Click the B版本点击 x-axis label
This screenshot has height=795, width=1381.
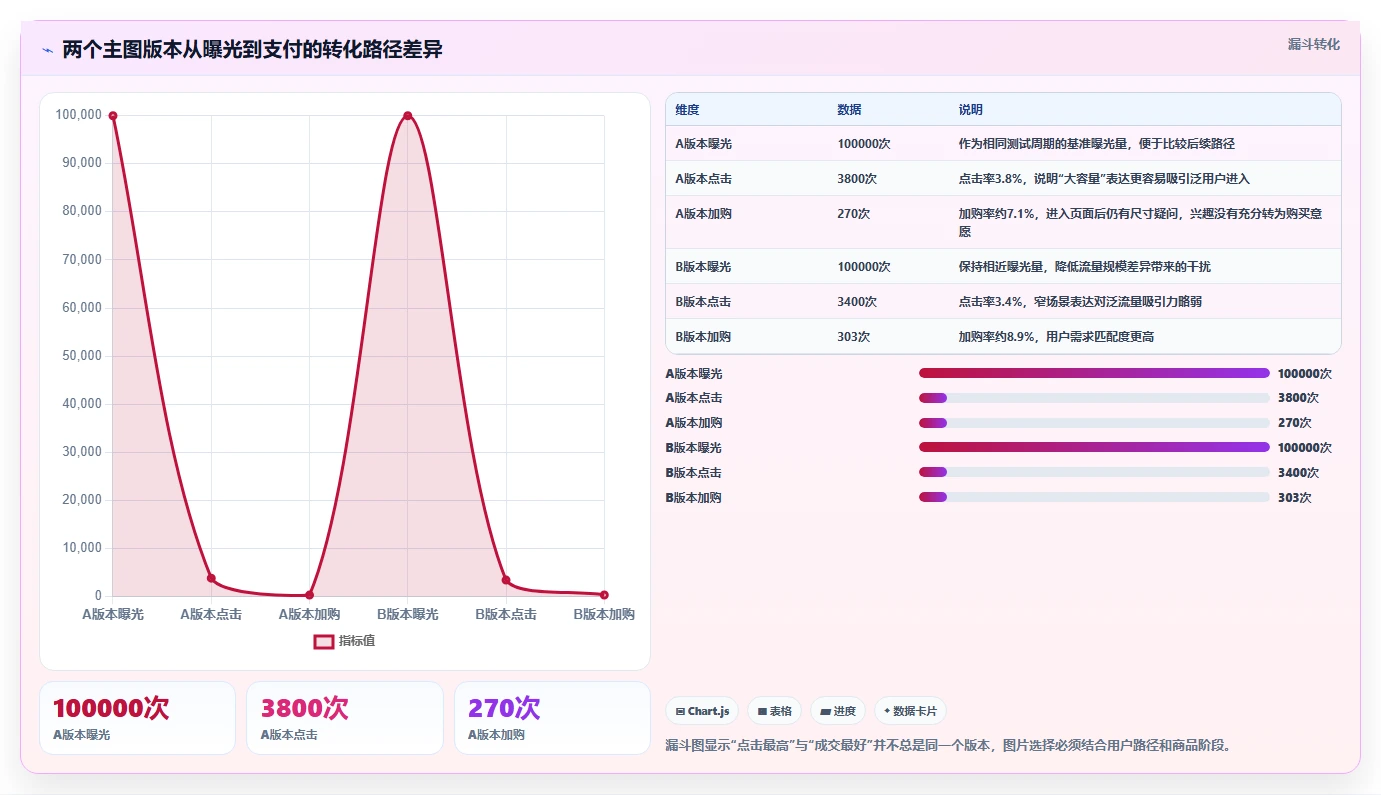(x=506, y=614)
